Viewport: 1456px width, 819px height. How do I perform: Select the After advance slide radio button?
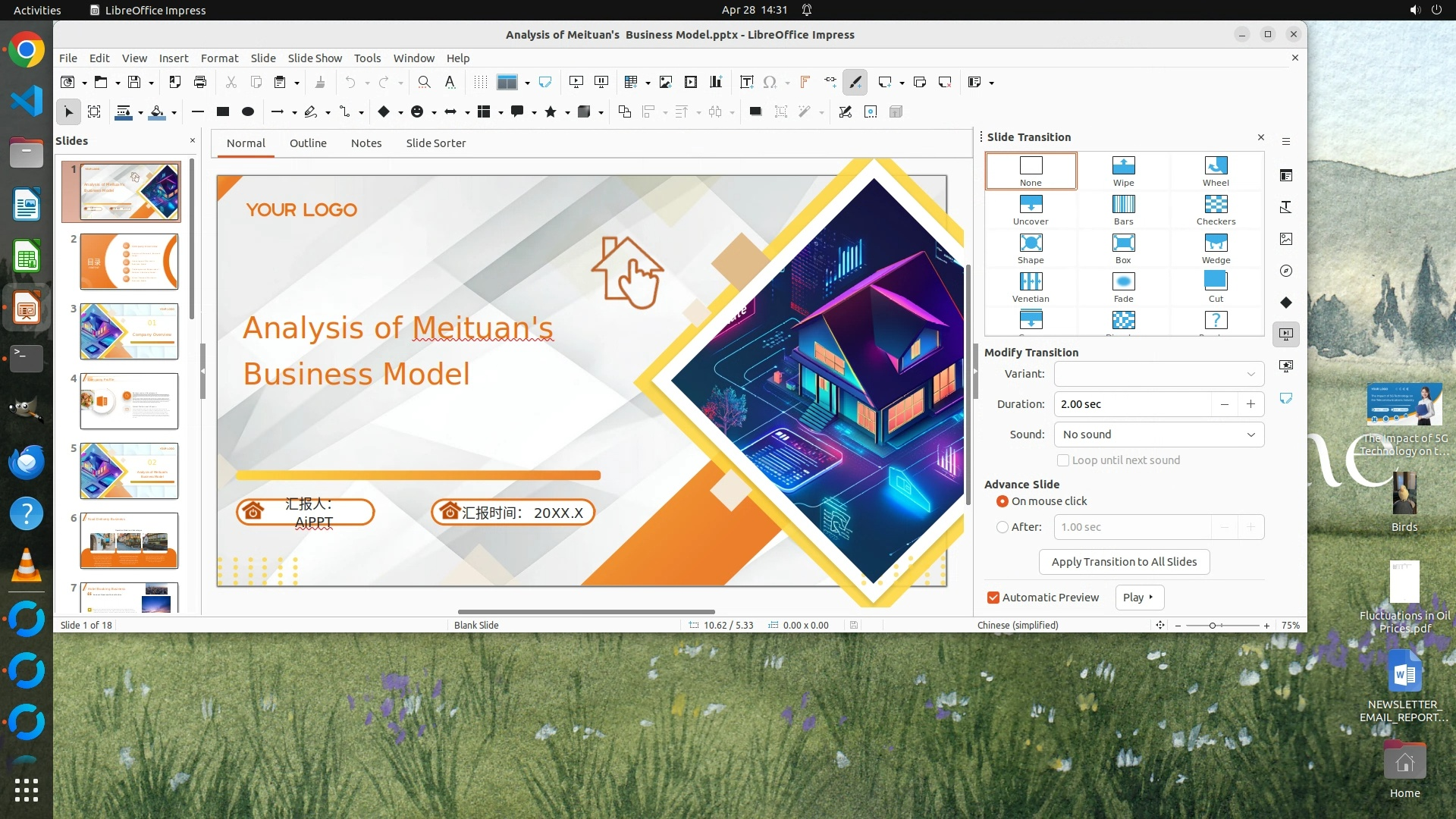(1003, 527)
